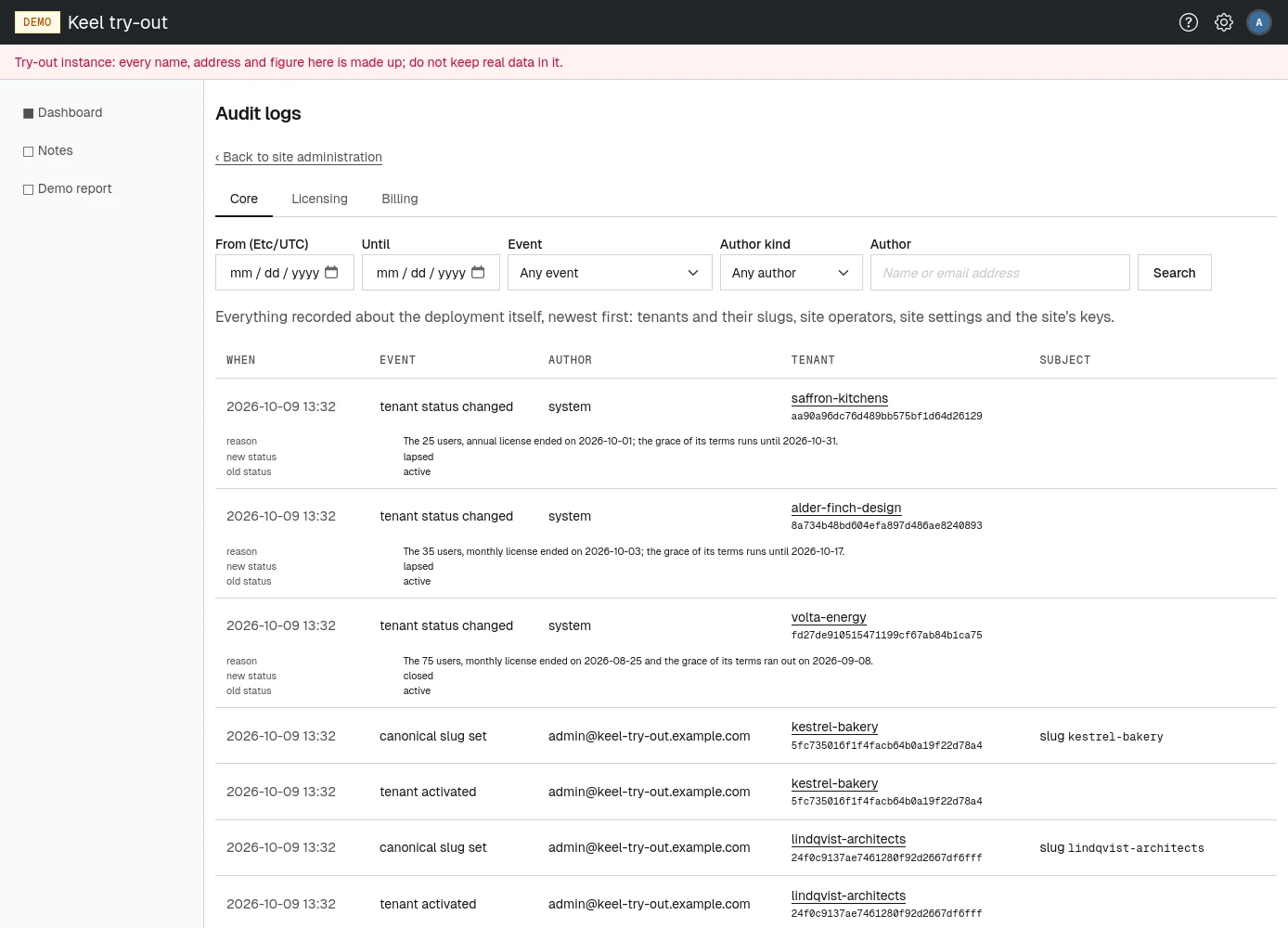Click the AUTHOR column header
Image resolution: width=1288 pixels, height=928 pixels.
[570, 360]
